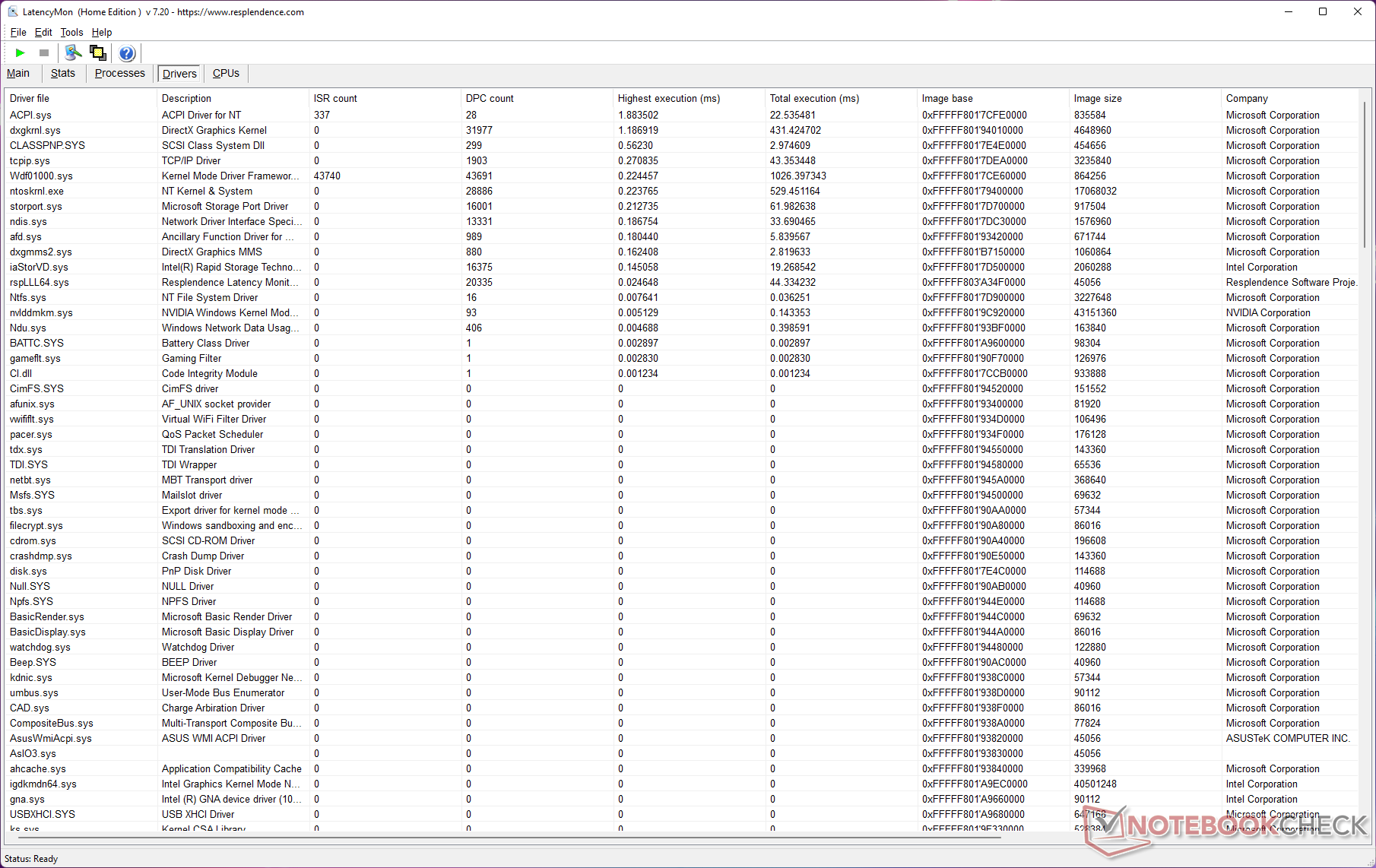Screen dimensions: 1376x868
Task: Open the Help menu
Action: tap(102, 32)
